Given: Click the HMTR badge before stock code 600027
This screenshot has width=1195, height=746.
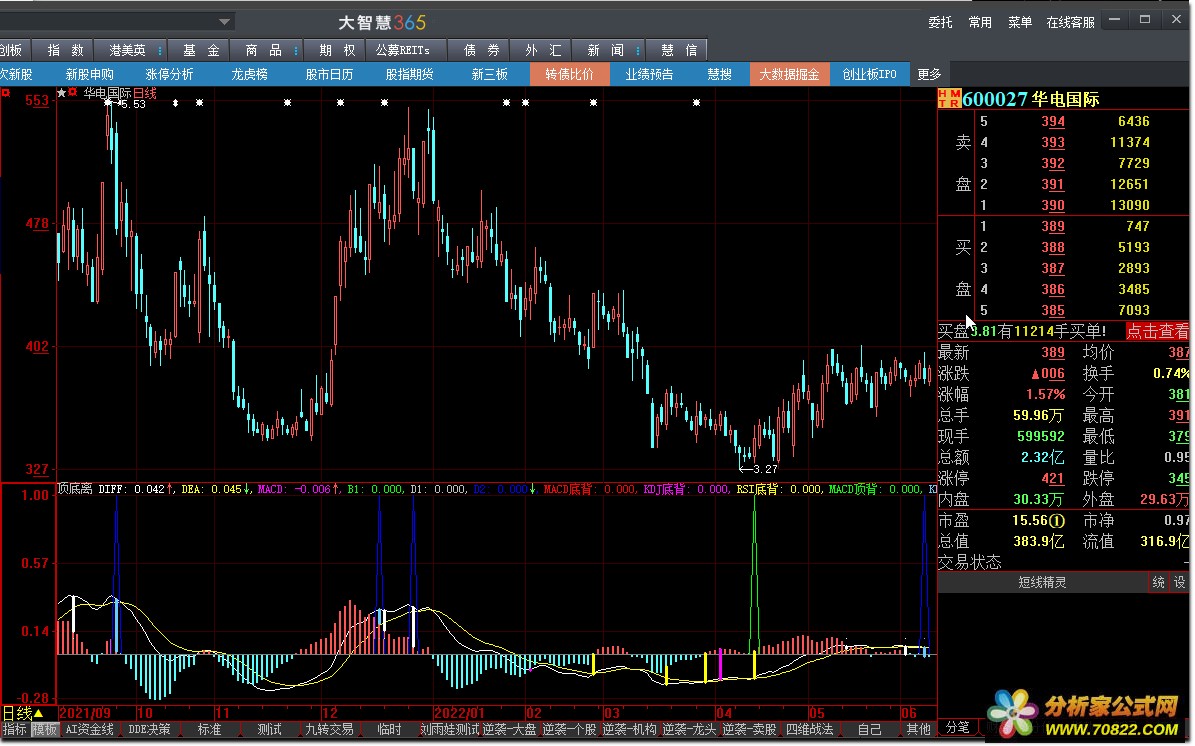Looking at the screenshot, I should 949,98.
